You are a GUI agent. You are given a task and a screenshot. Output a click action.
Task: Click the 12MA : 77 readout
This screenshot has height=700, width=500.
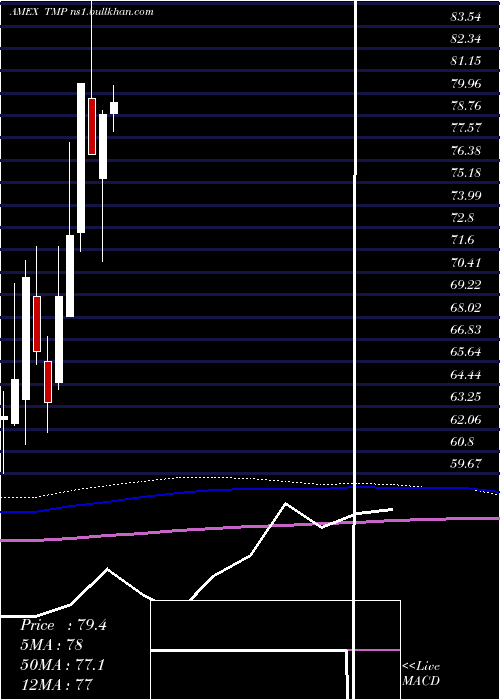click(56, 685)
